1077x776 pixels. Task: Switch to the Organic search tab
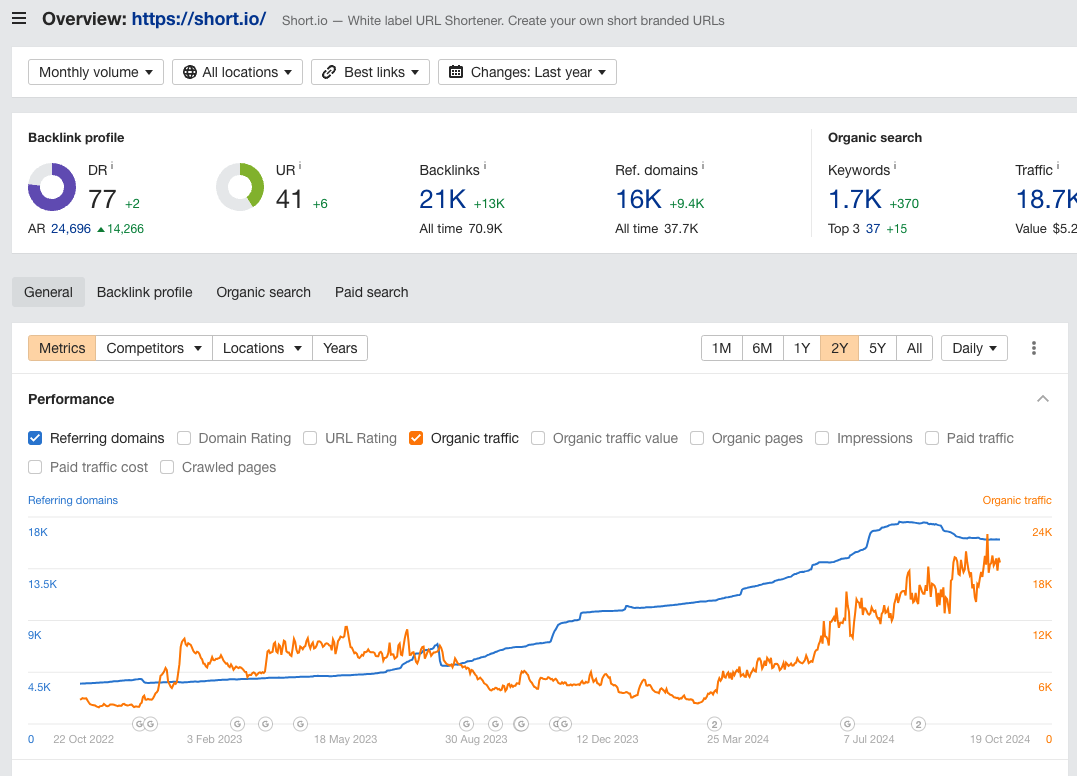pos(263,292)
